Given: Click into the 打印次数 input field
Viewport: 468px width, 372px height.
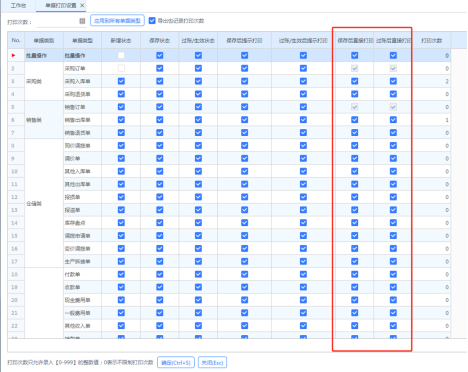Looking at the screenshot, I should [57, 22].
